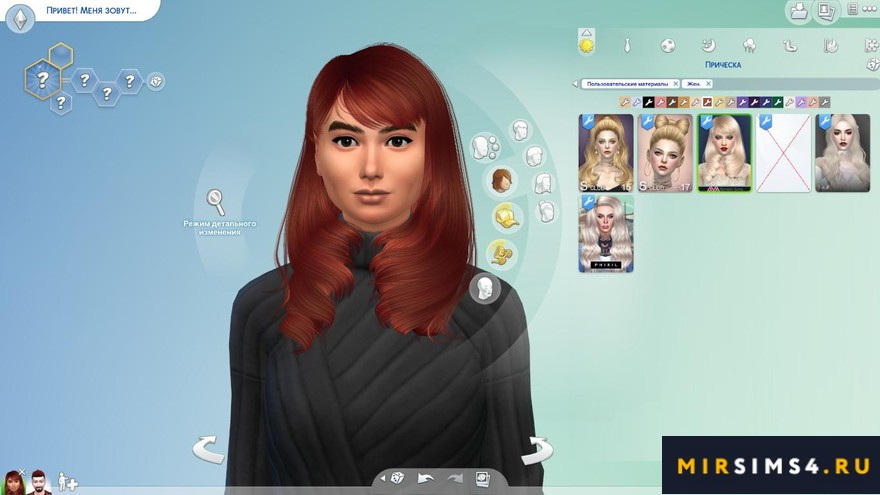
Task: Choose the large aspiration hexagon
Action: [43, 80]
